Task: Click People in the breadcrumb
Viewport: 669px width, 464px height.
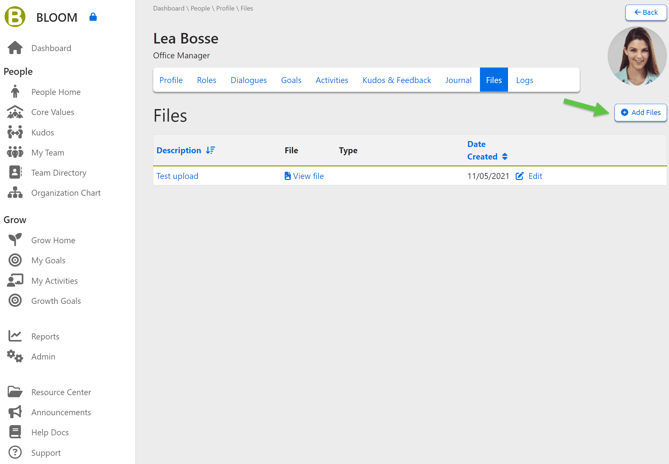Action: tap(200, 8)
